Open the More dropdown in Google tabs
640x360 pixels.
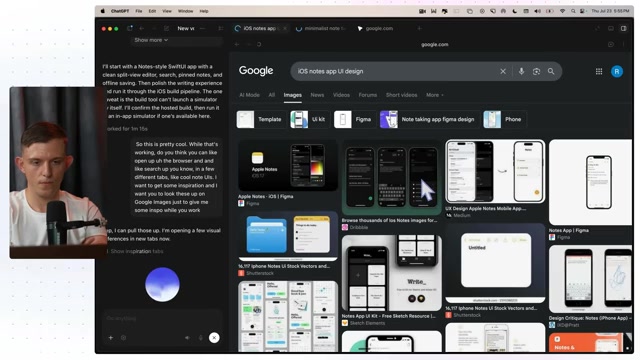click(x=434, y=95)
